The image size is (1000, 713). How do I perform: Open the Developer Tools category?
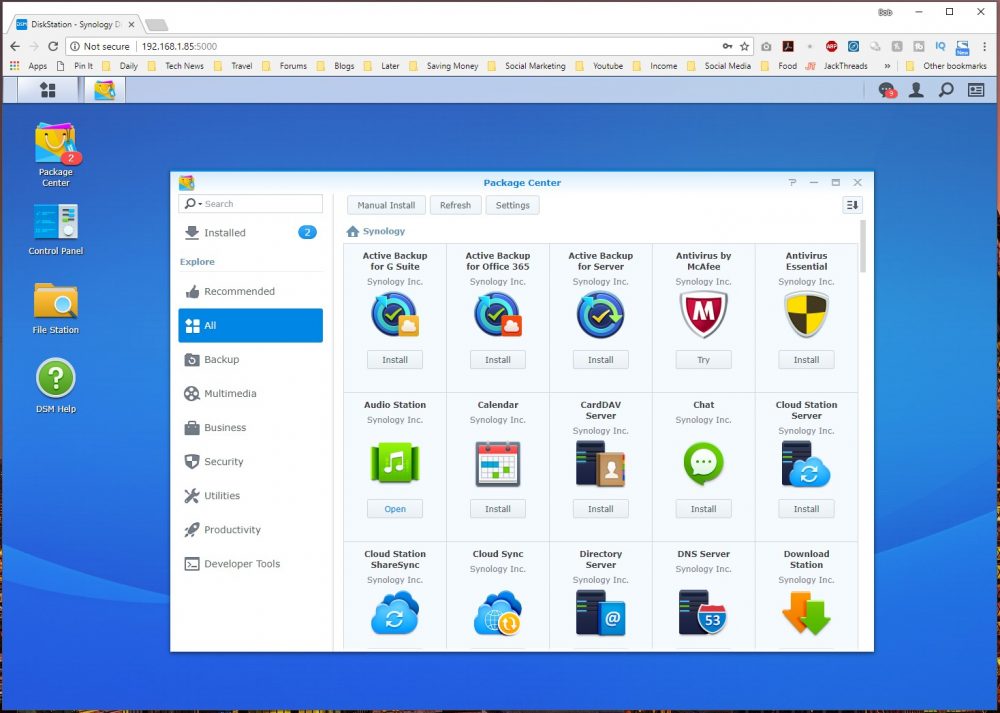tap(251, 564)
